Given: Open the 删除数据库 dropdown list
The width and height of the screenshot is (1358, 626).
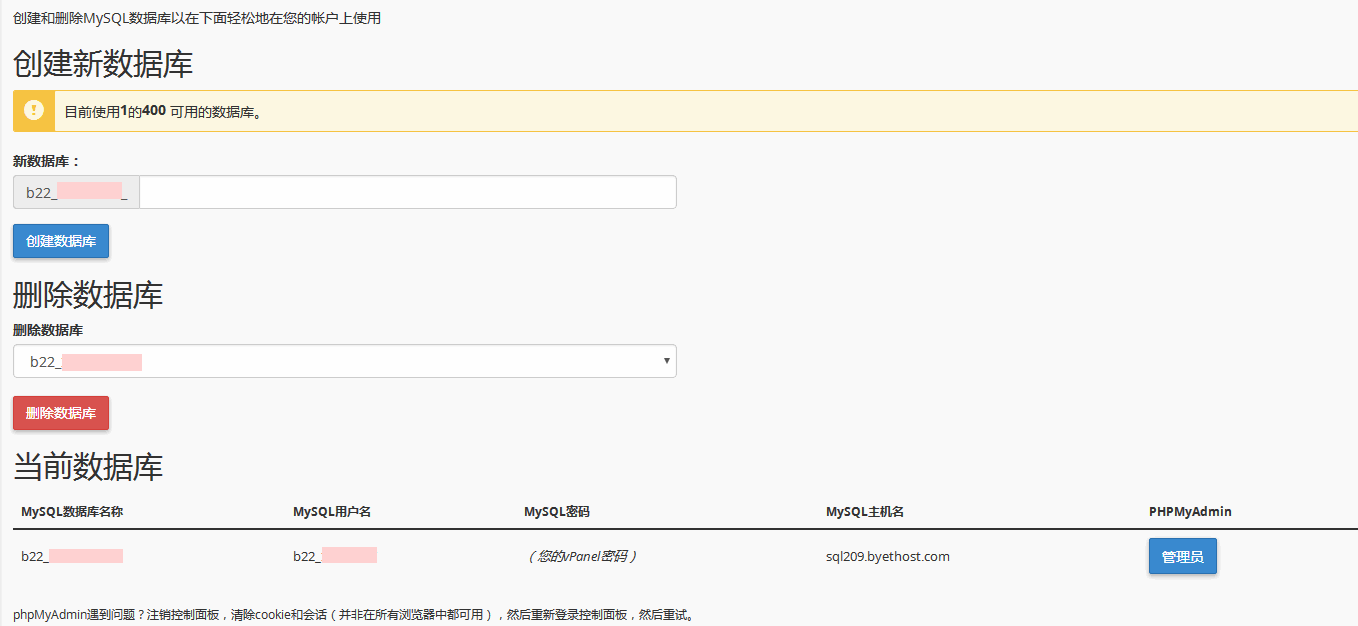Looking at the screenshot, I should tap(344, 362).
